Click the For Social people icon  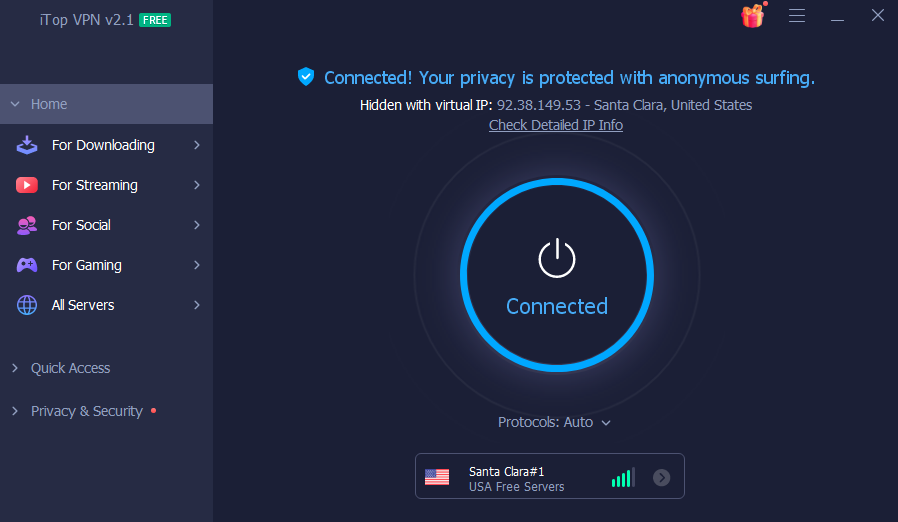tap(27, 225)
